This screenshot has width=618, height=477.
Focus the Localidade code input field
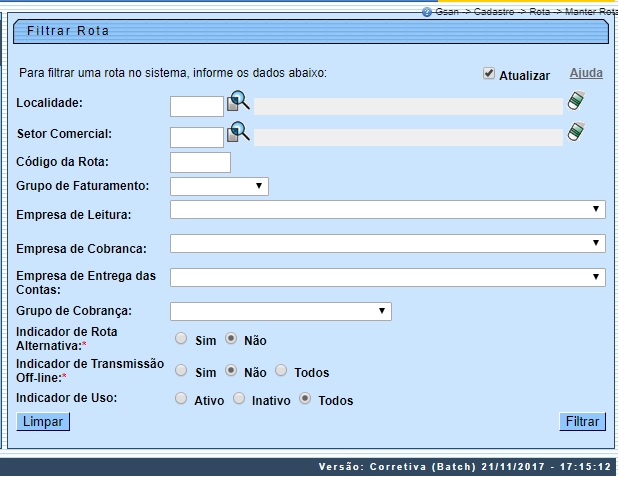(197, 106)
